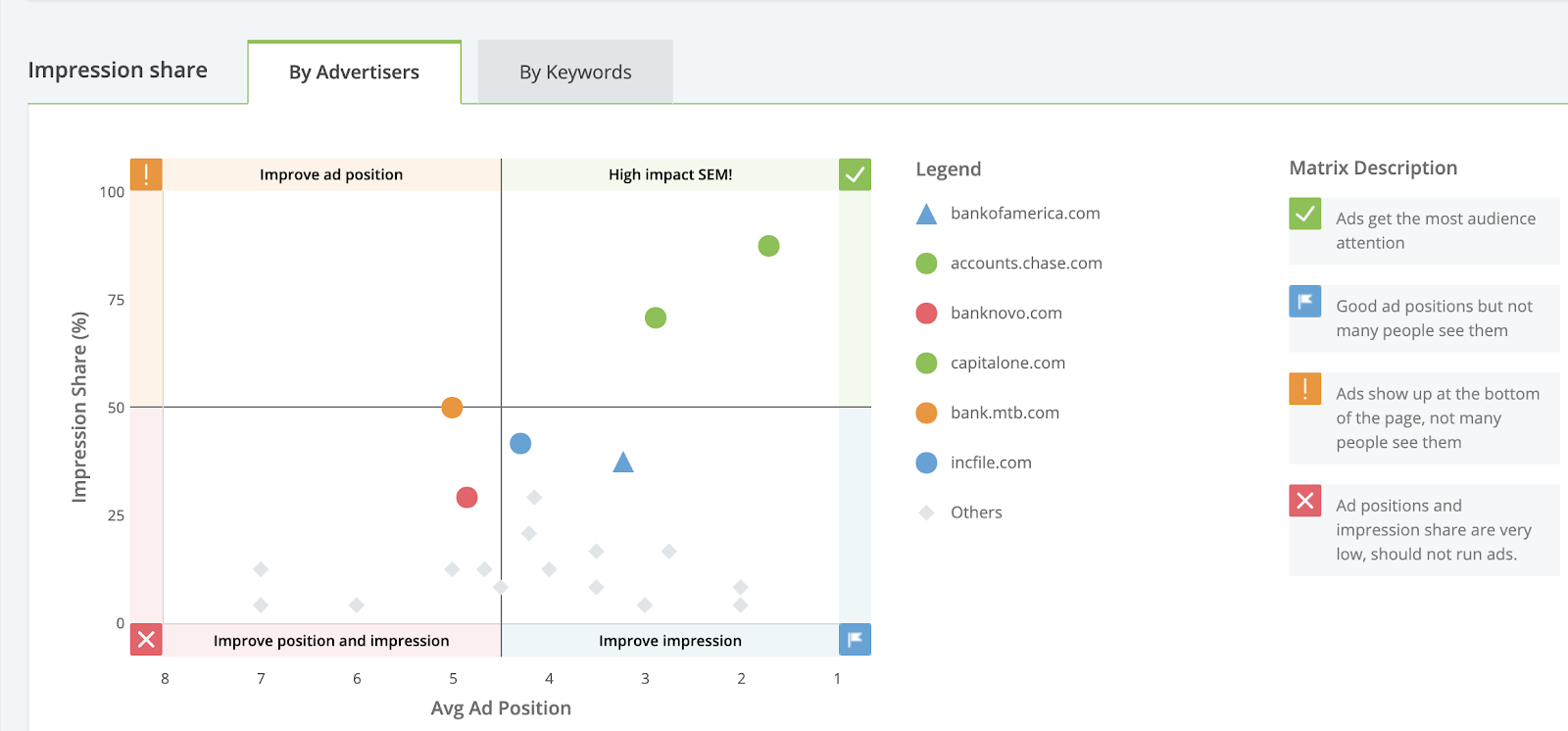1568x731 pixels.
Task: Click the incfile.com legend label
Action: (991, 463)
